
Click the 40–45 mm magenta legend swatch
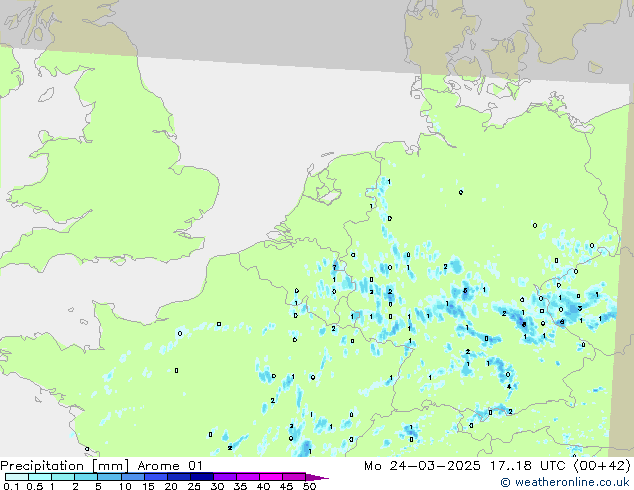click(x=271, y=477)
